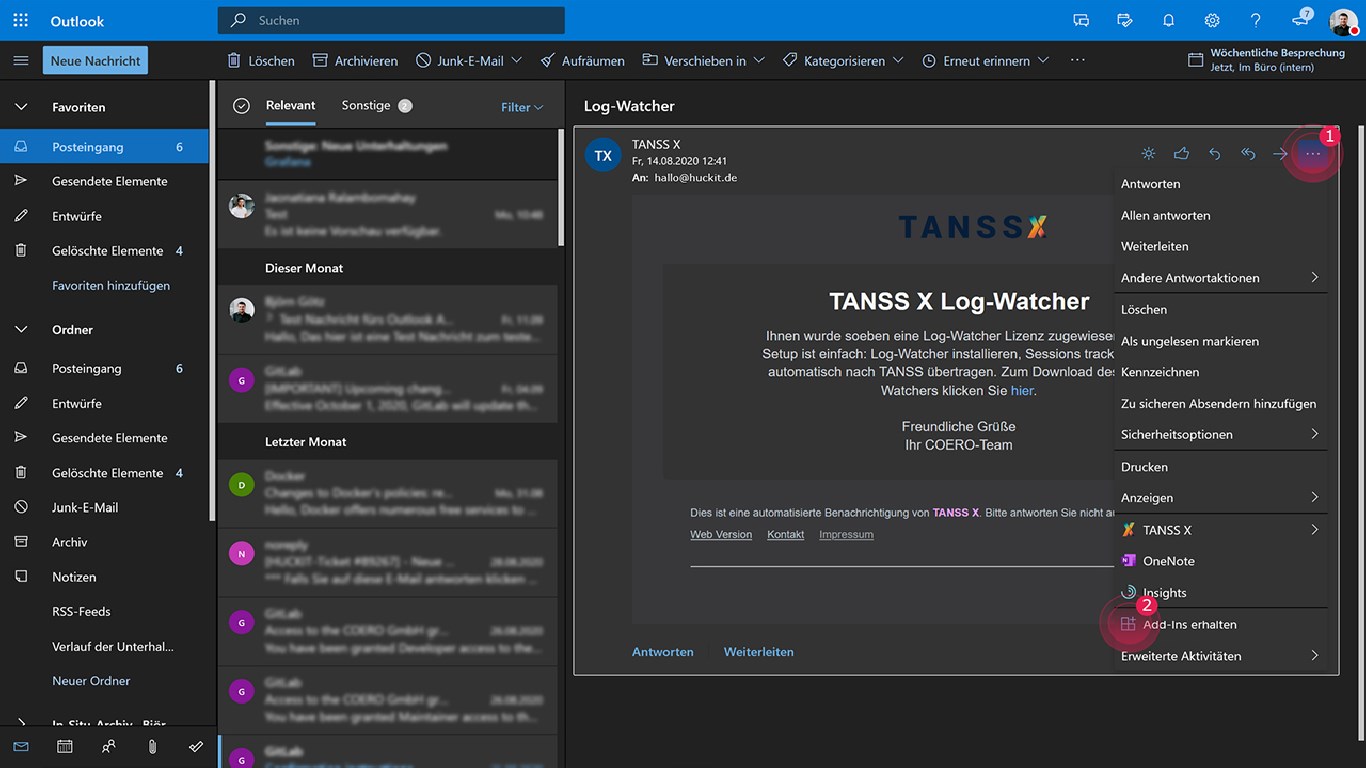This screenshot has height=768, width=1366.
Task: Expand Andere Antwortaktionen submenu
Action: pos(1220,278)
